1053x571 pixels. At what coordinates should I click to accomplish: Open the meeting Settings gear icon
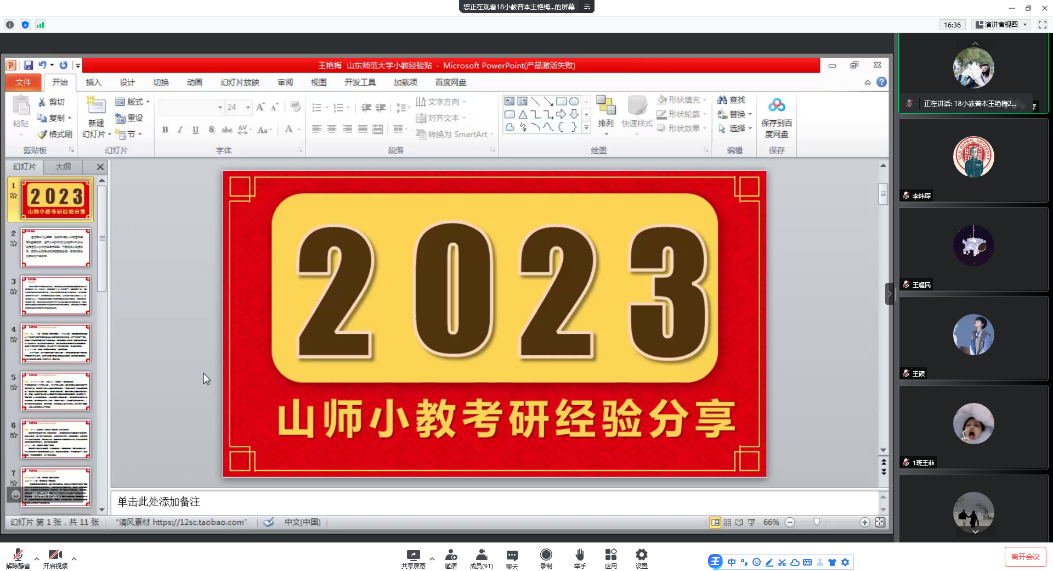coord(641,557)
